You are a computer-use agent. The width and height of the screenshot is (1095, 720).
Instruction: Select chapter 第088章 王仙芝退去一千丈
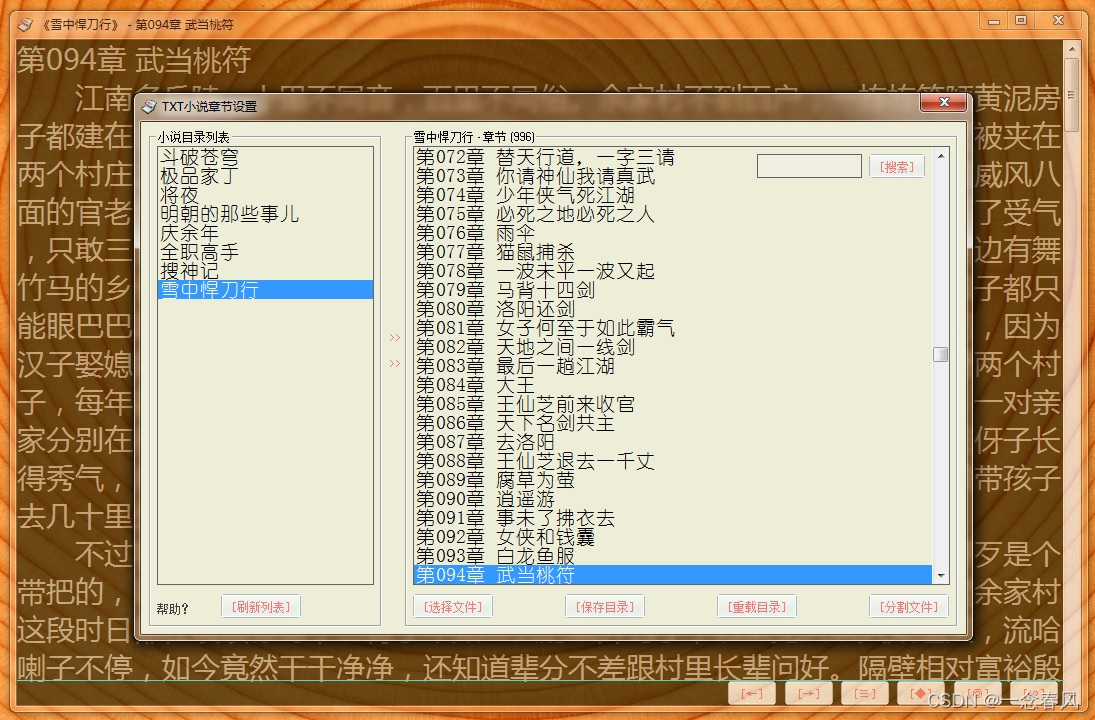(x=673, y=461)
